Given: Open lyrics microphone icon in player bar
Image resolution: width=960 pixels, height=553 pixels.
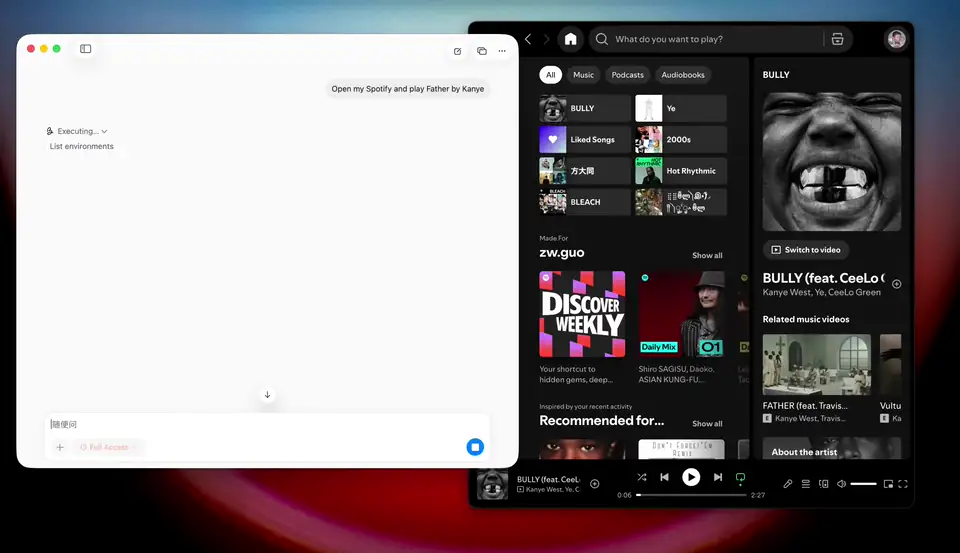Looking at the screenshot, I should click(x=788, y=484).
